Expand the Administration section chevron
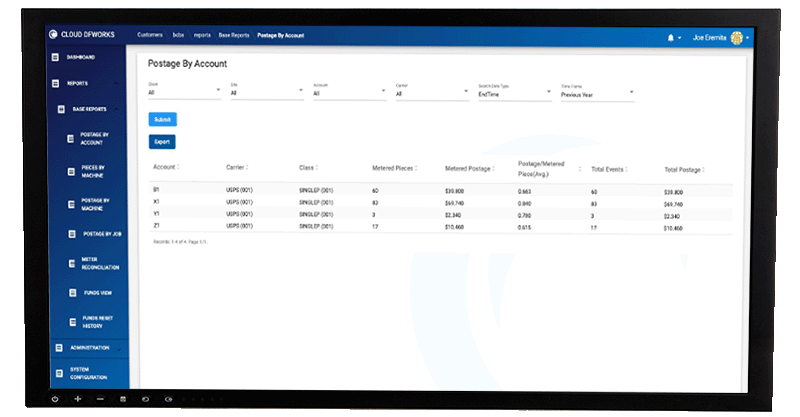Viewport: 800px width, 417px height. click(119, 350)
